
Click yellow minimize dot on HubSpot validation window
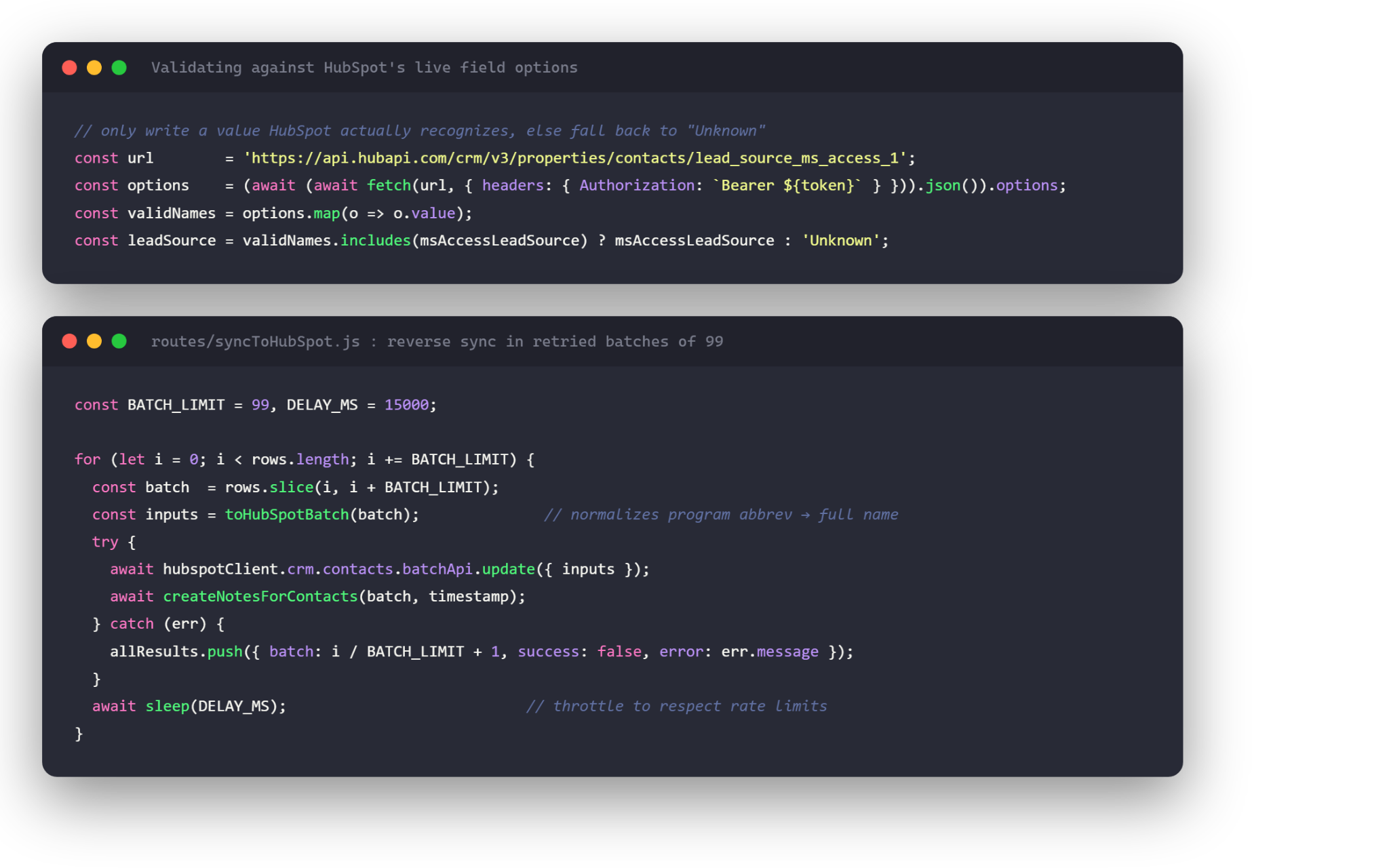[x=94, y=68]
